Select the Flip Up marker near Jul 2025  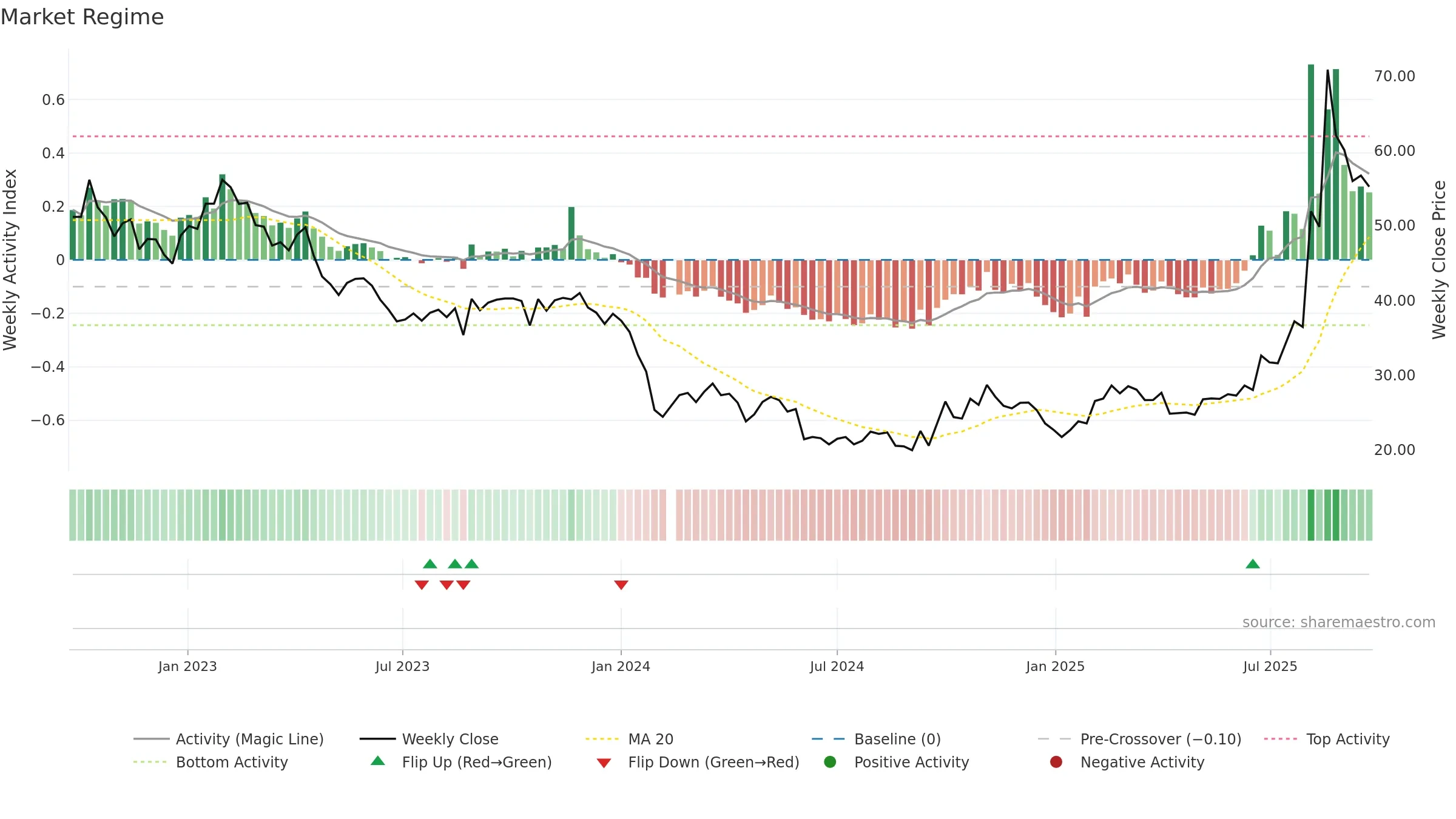click(1253, 564)
